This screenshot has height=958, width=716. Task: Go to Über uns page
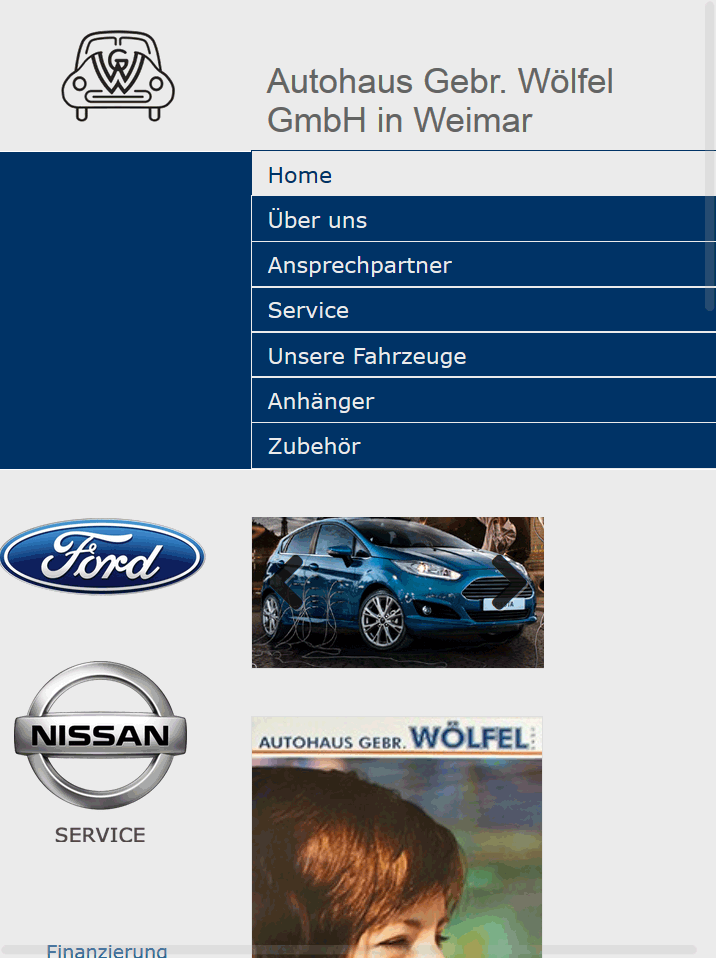tap(483, 219)
